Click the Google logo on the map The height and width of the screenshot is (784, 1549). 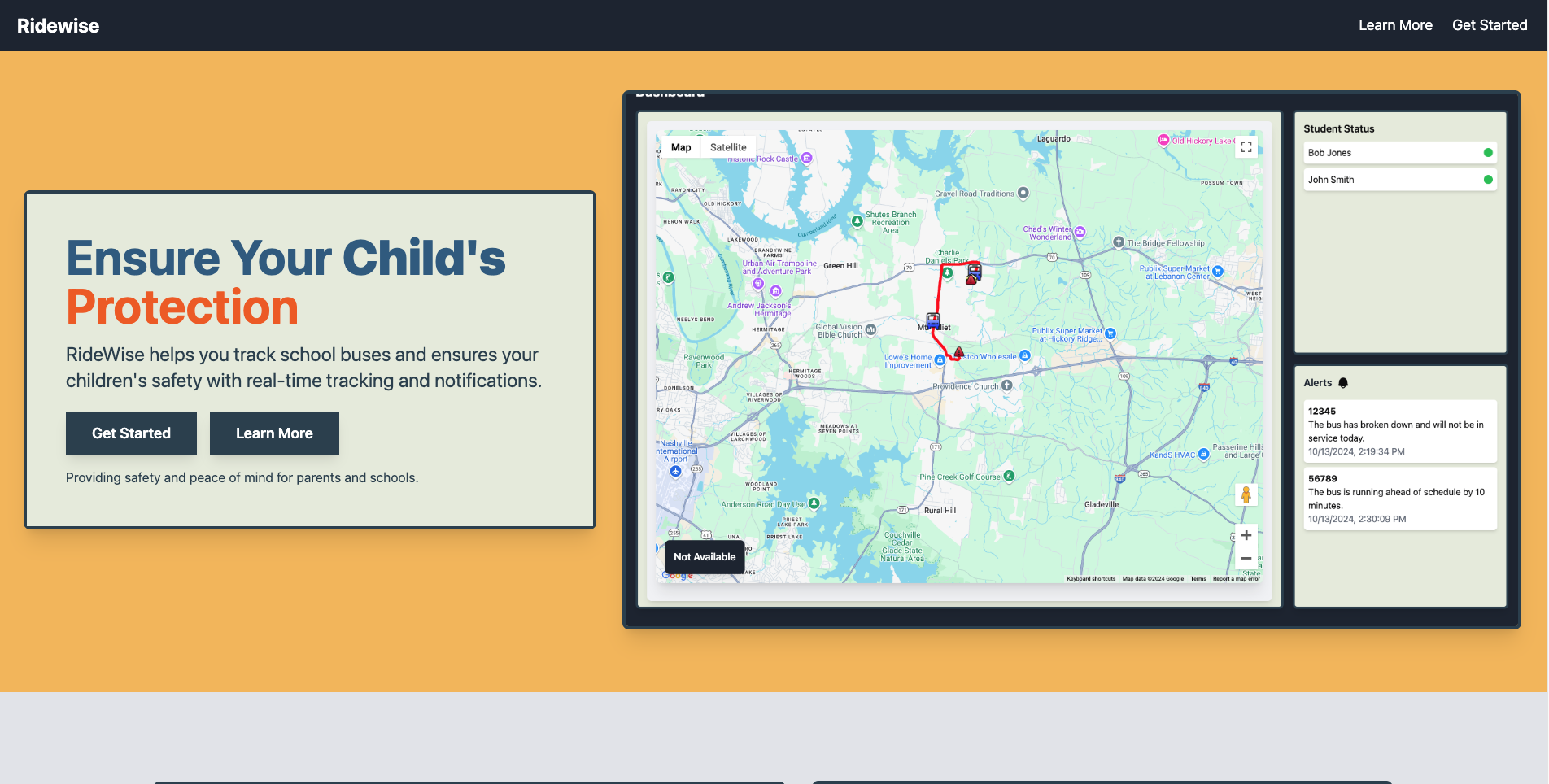(677, 576)
